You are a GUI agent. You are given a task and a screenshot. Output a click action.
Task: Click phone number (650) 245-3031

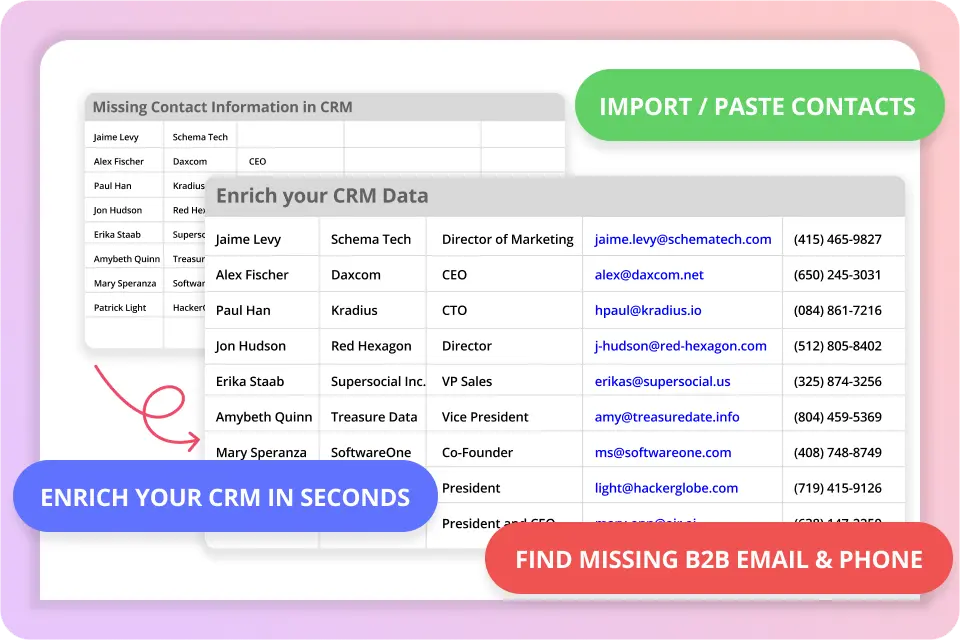(x=838, y=275)
